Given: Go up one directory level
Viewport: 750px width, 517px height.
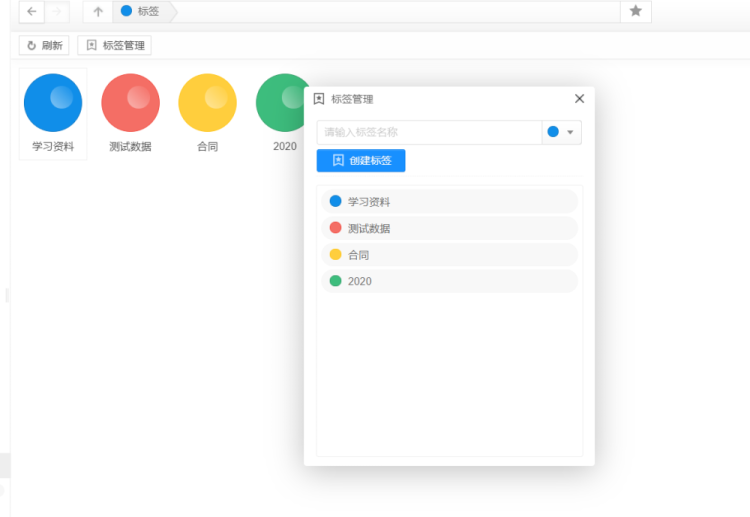Looking at the screenshot, I should [x=97, y=12].
